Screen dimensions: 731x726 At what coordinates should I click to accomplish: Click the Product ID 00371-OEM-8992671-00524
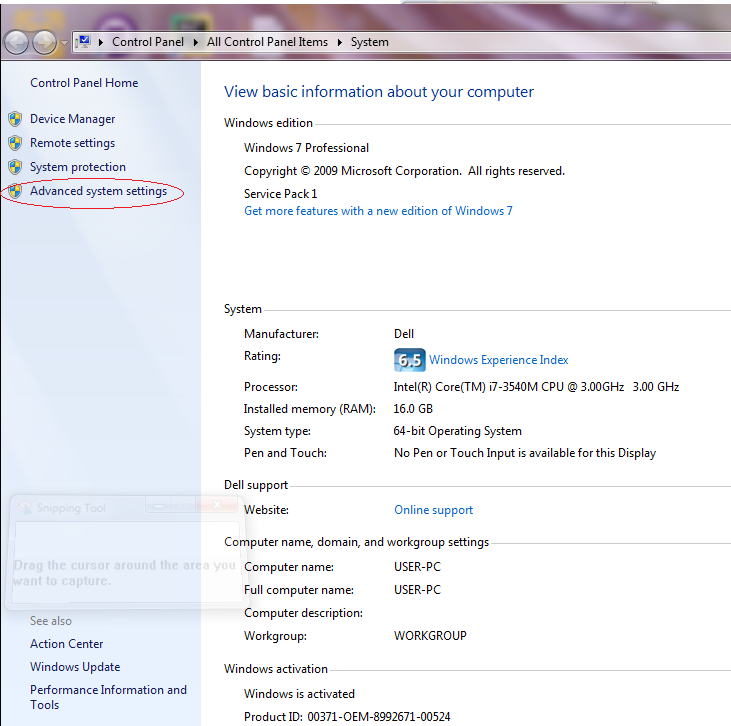point(347,717)
